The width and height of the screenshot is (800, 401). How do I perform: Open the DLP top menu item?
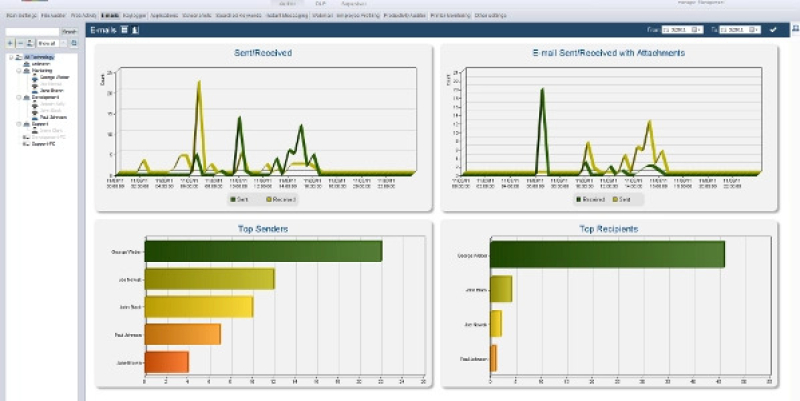tap(320, 3)
